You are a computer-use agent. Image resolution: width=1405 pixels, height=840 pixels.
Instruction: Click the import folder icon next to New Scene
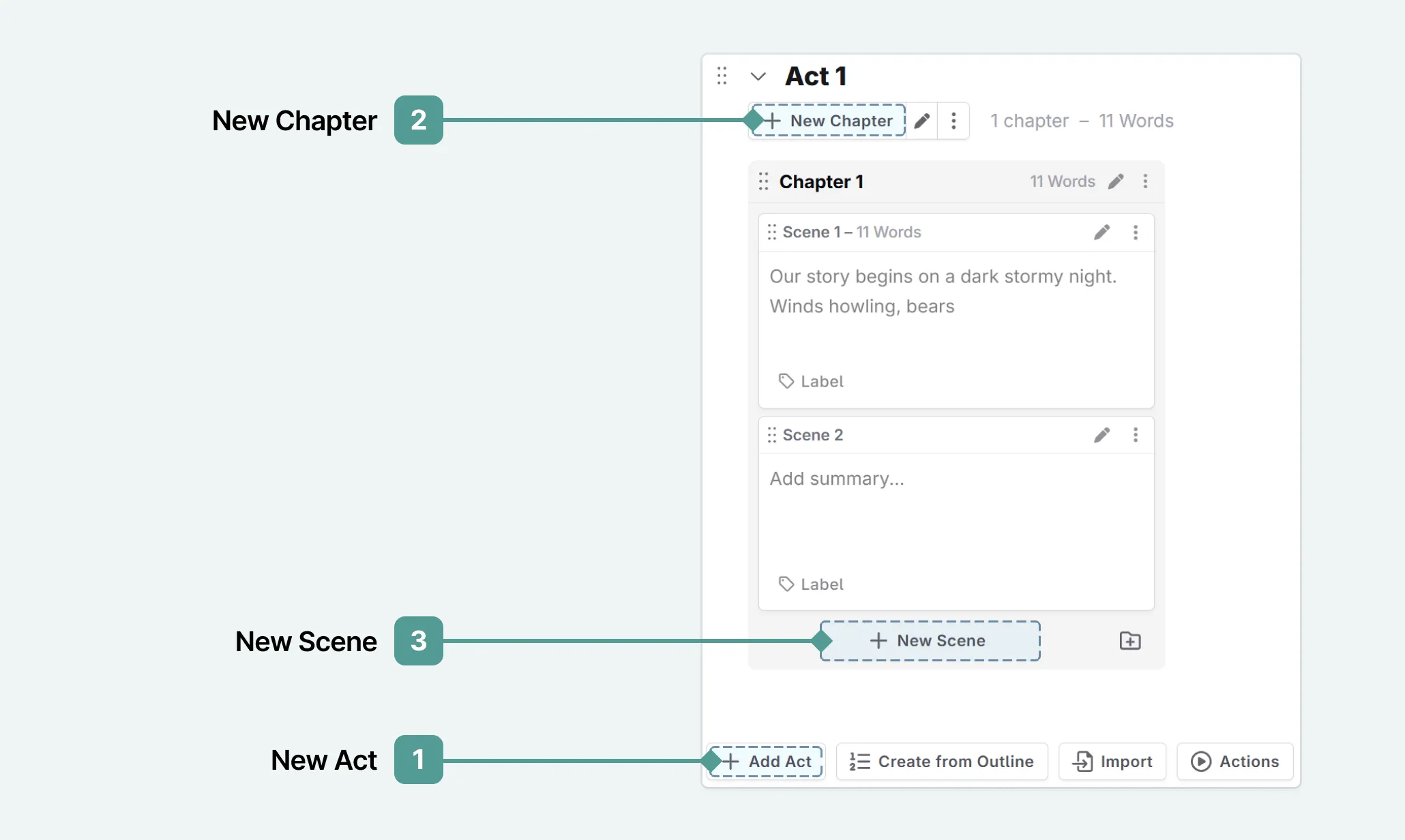tap(1131, 640)
